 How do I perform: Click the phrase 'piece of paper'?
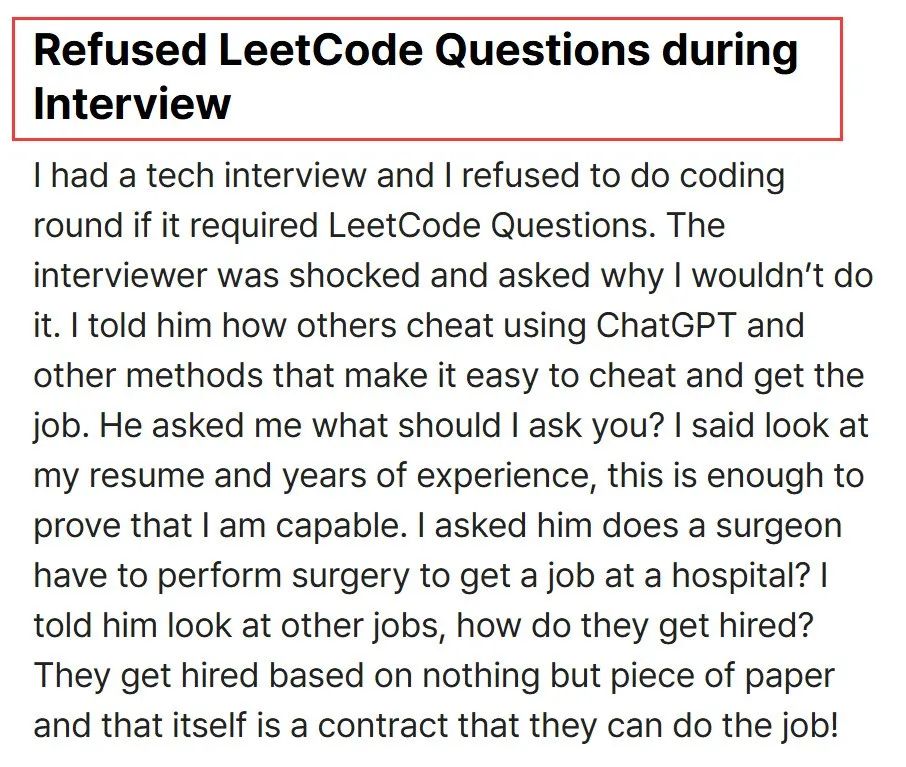click(x=722, y=677)
